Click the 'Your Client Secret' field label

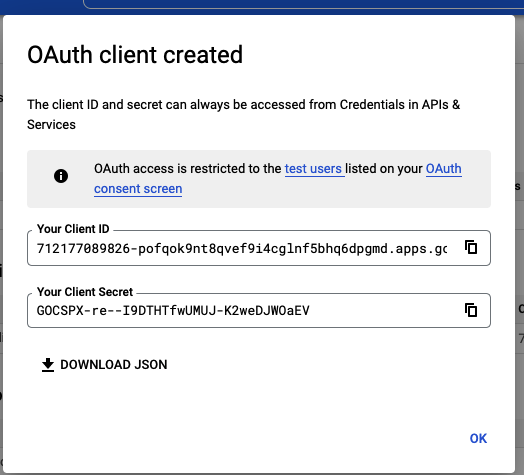(x=85, y=292)
